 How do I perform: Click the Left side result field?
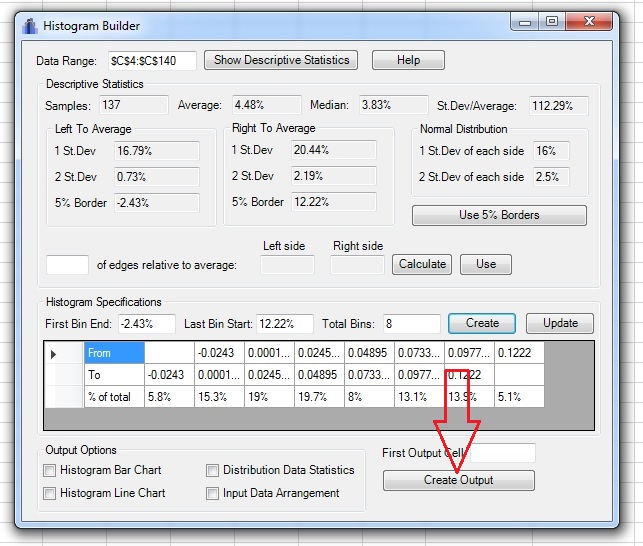pos(287,265)
